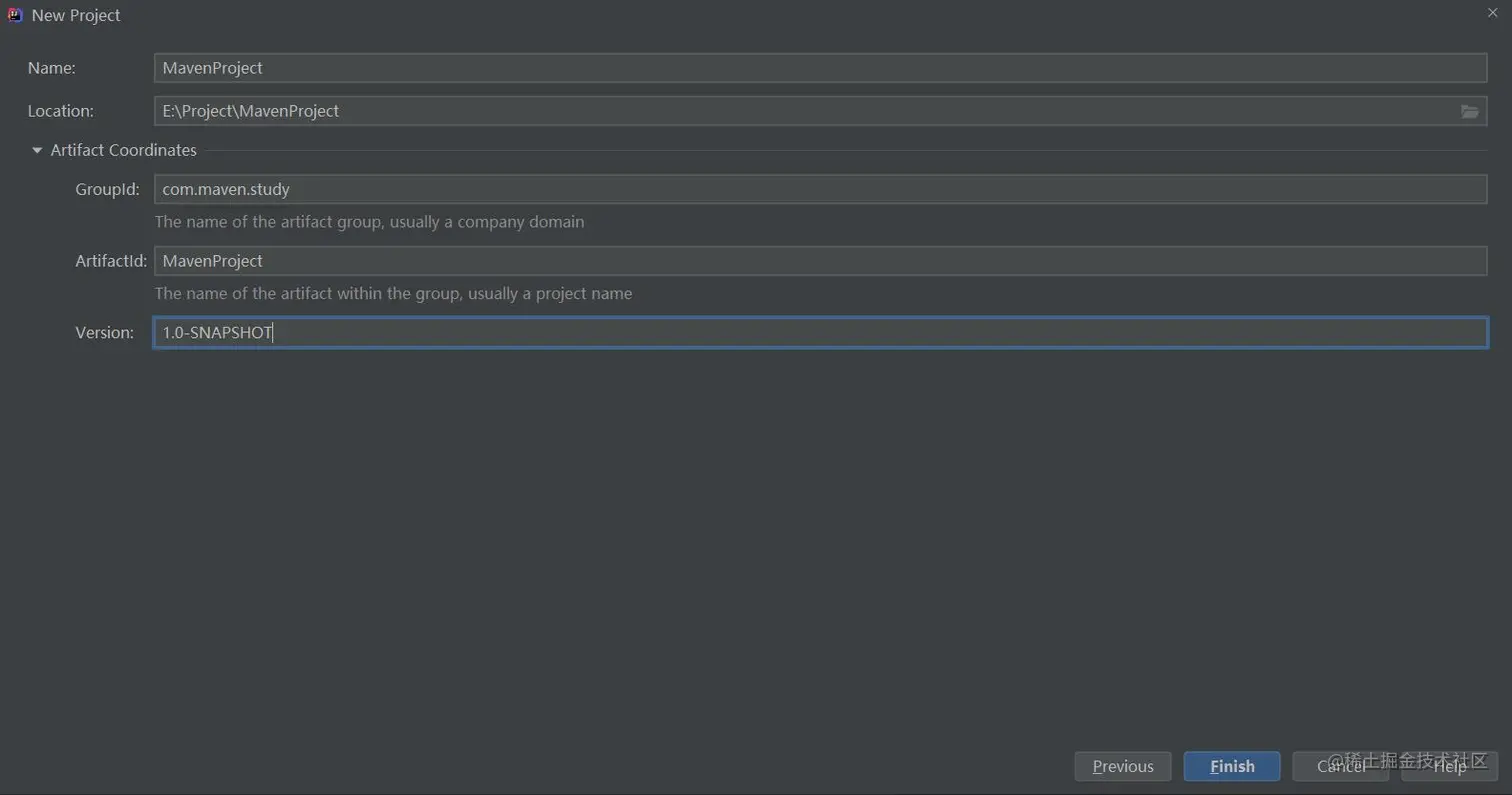Click the Version field 1.0-SNAPSHOT
Image resolution: width=1512 pixels, height=795 pixels.
tap(820, 333)
